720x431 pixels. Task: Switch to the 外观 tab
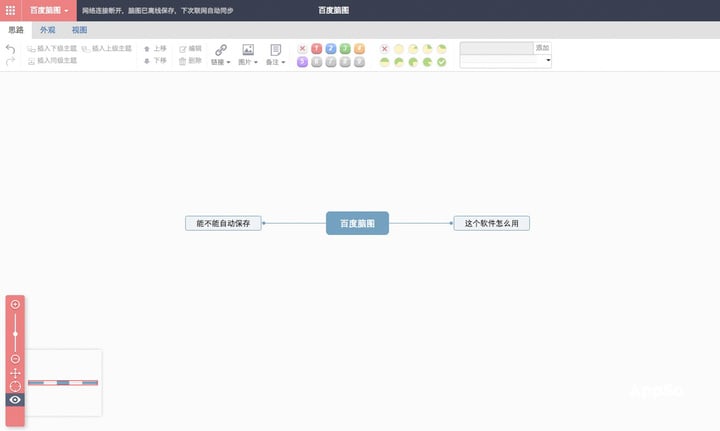coord(47,30)
